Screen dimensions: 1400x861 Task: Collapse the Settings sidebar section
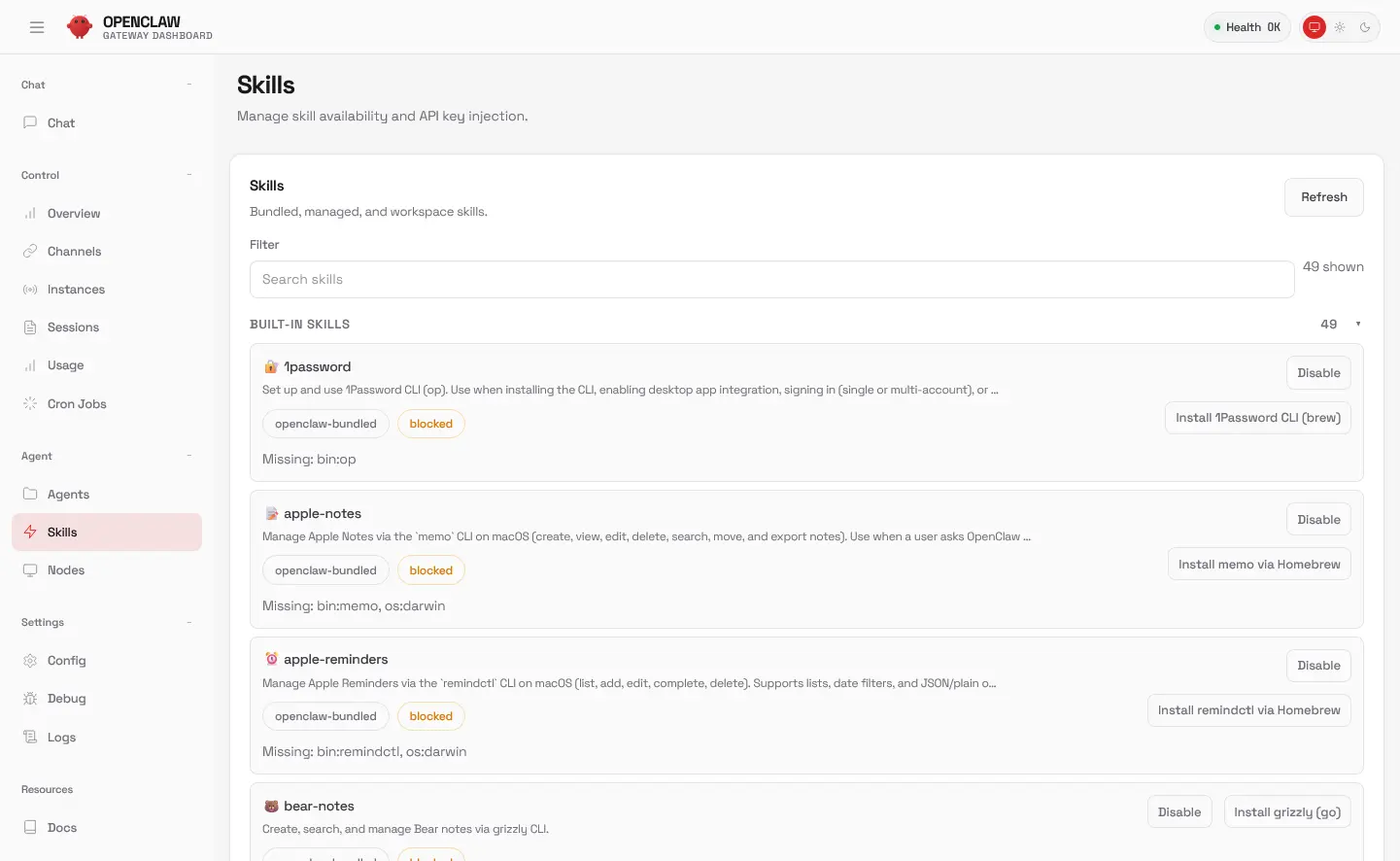(189, 622)
